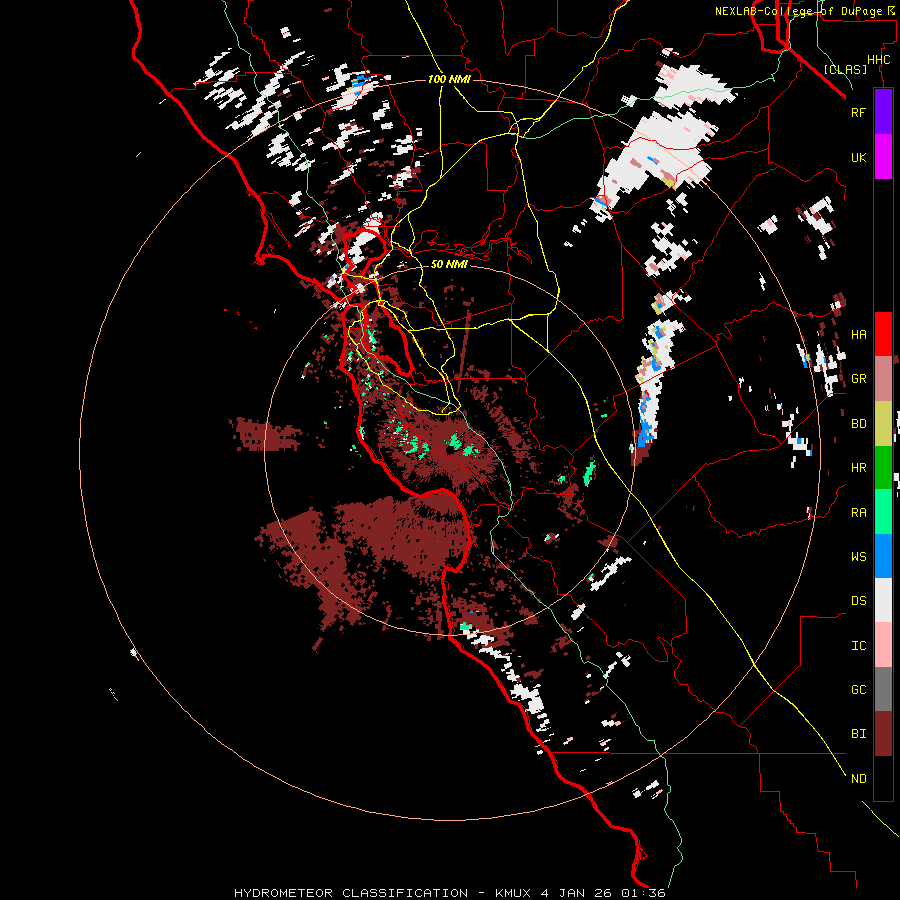
Task: Click the 'IC' legend label
Action: 858,646
